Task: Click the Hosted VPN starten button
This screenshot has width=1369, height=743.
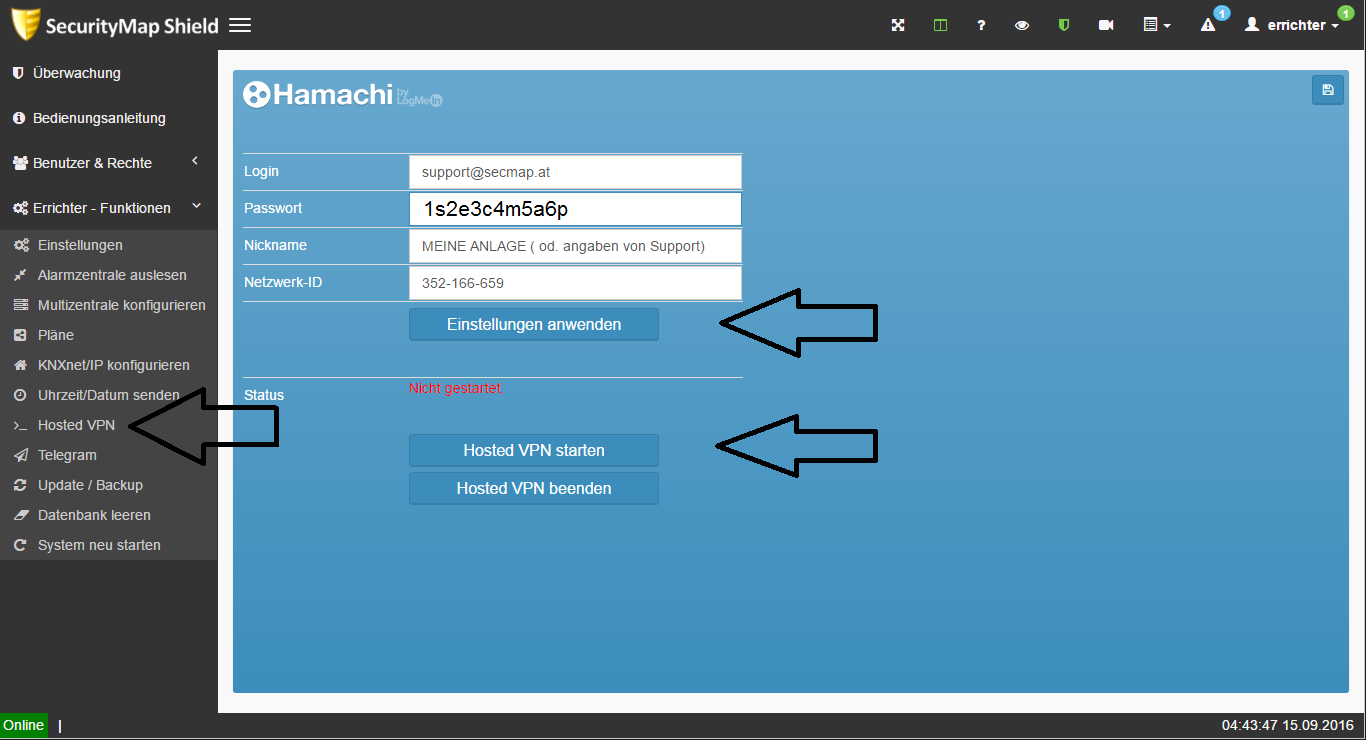Action: (534, 450)
